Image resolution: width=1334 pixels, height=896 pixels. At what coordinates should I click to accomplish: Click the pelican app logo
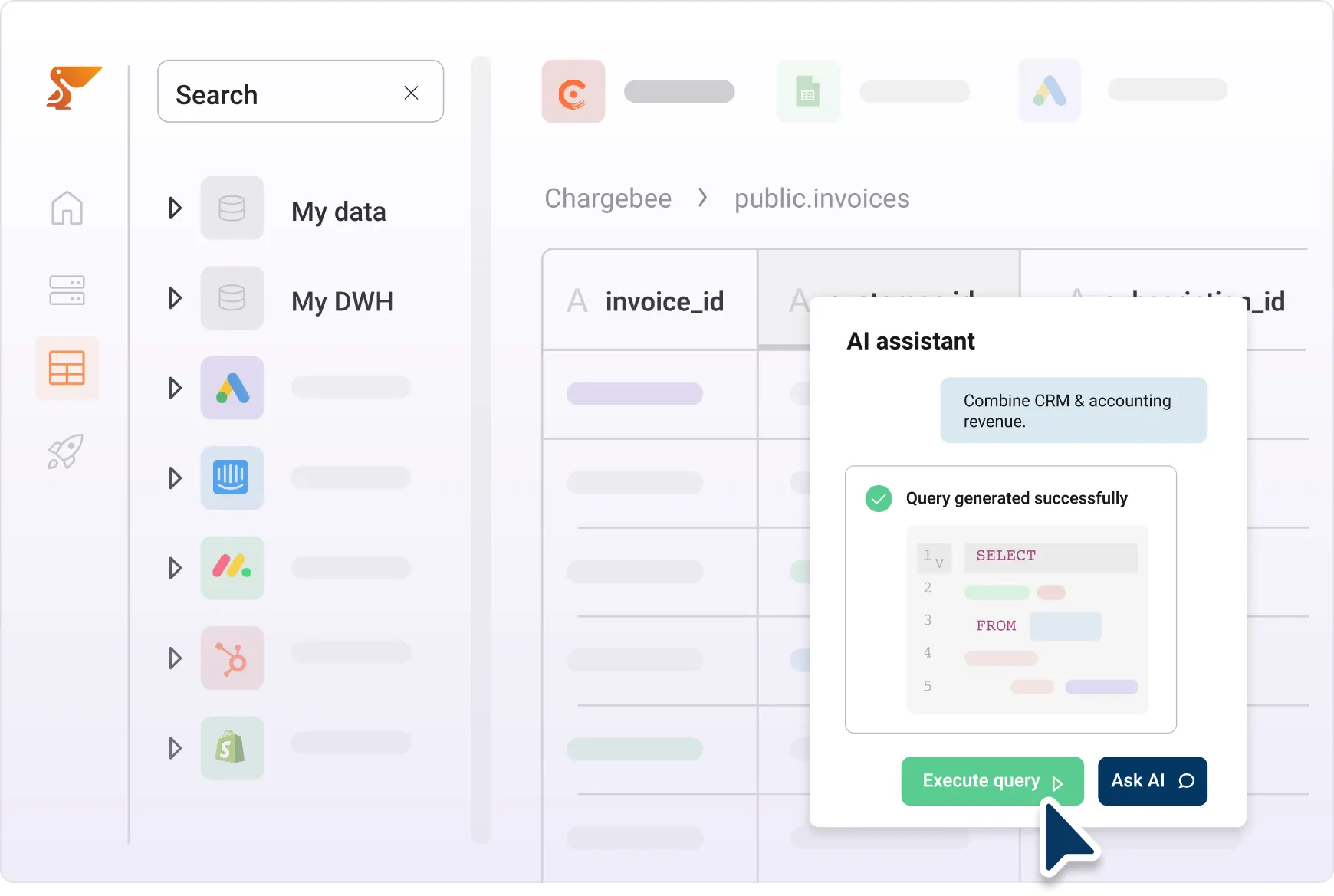click(x=73, y=87)
